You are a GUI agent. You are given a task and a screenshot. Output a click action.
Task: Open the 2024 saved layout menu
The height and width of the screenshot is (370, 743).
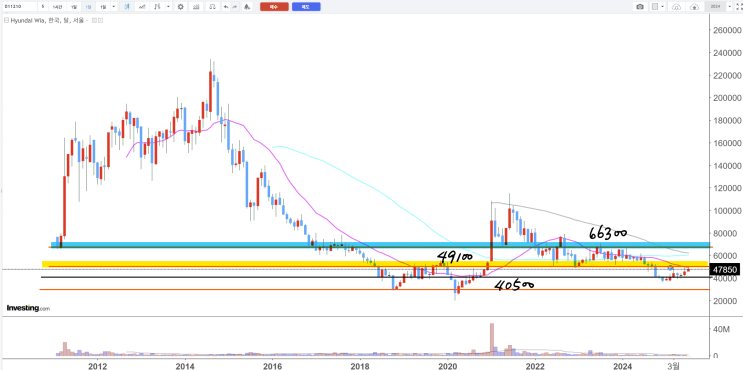(x=716, y=7)
